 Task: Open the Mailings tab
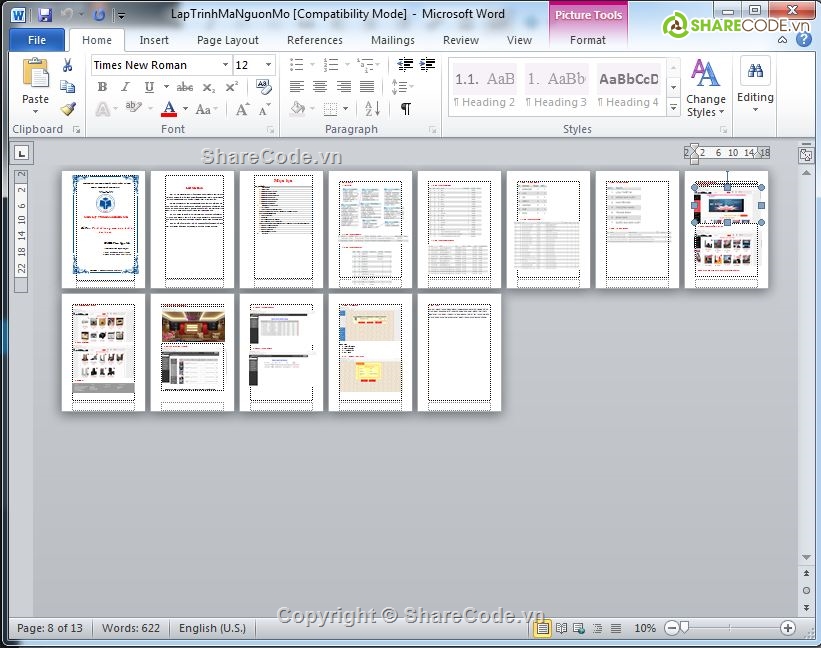[393, 40]
